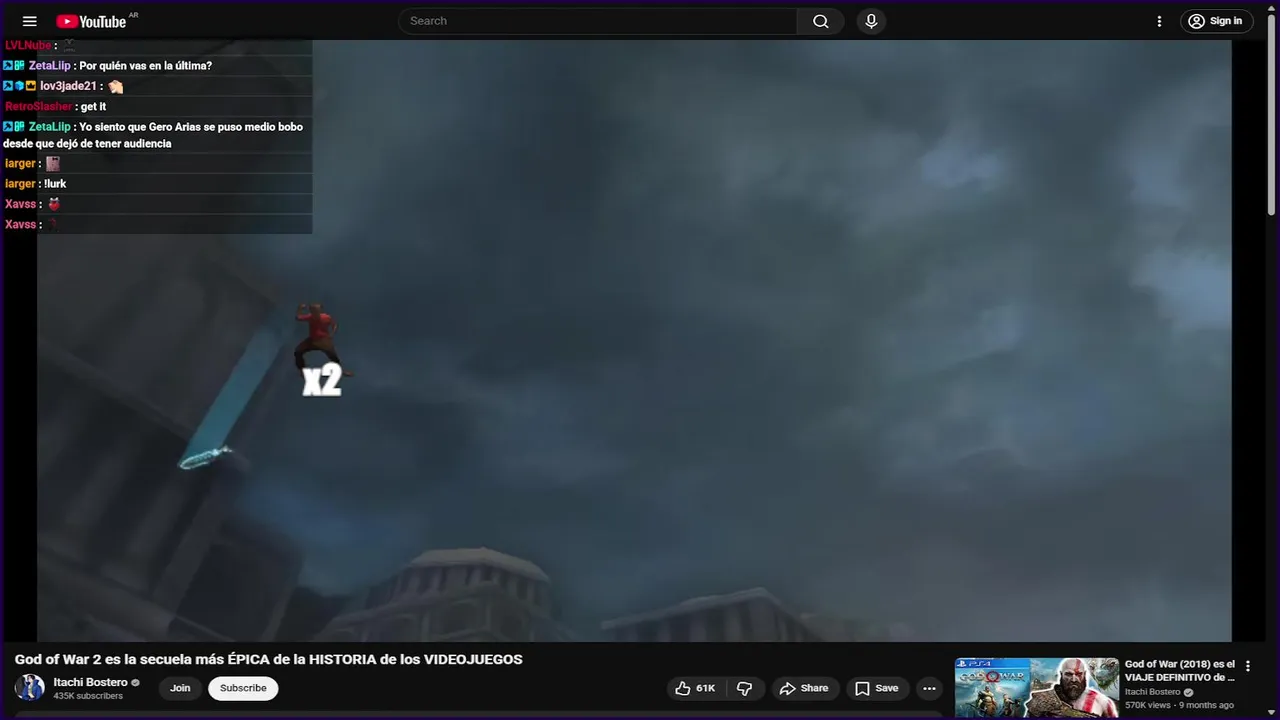Save the video to a playlist
The image size is (1280, 720).
click(x=877, y=688)
